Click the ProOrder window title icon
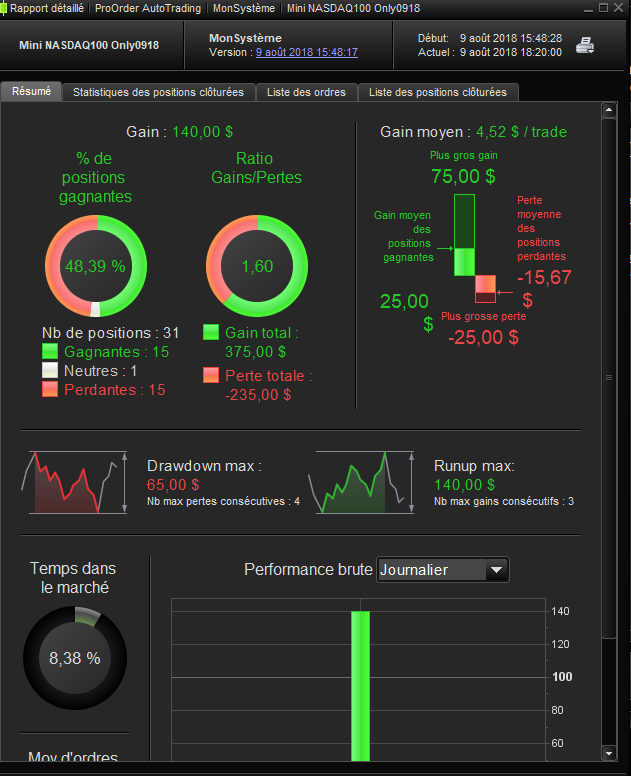Image resolution: width=631 pixels, height=776 pixels. [4, 8]
